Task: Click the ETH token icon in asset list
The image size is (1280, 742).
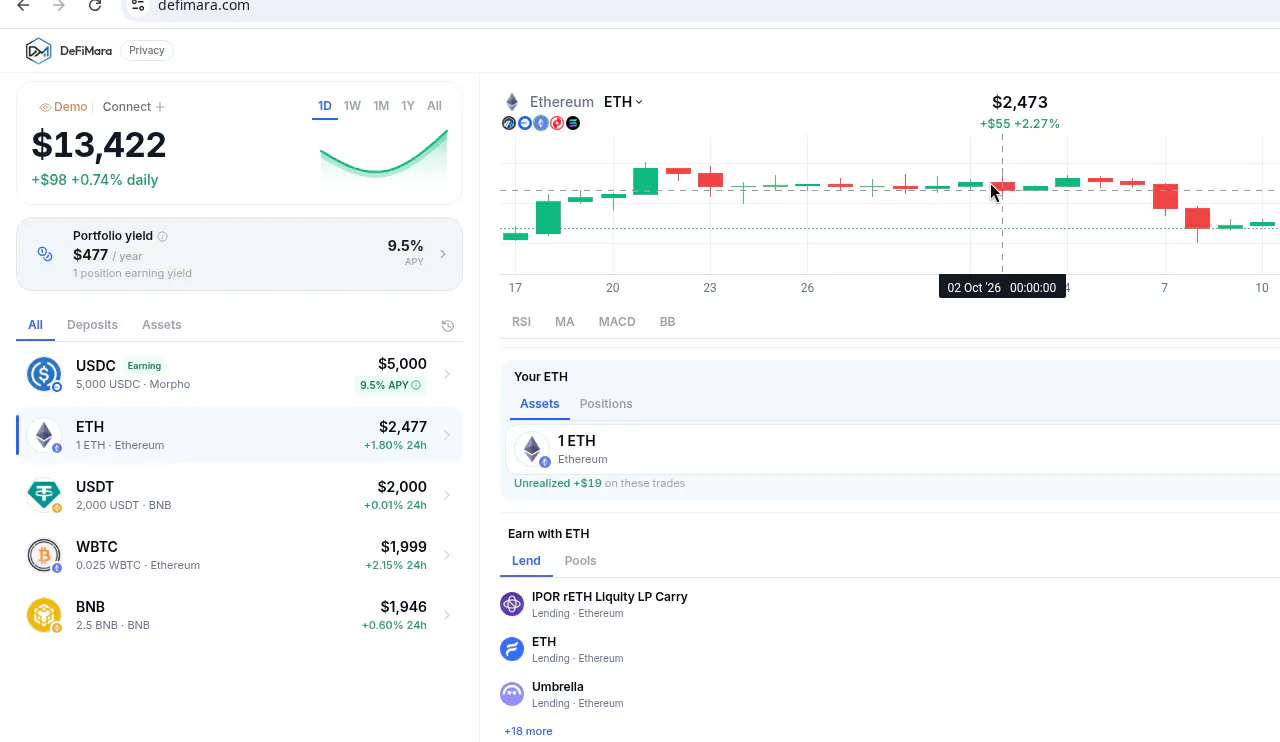Action: 44,435
